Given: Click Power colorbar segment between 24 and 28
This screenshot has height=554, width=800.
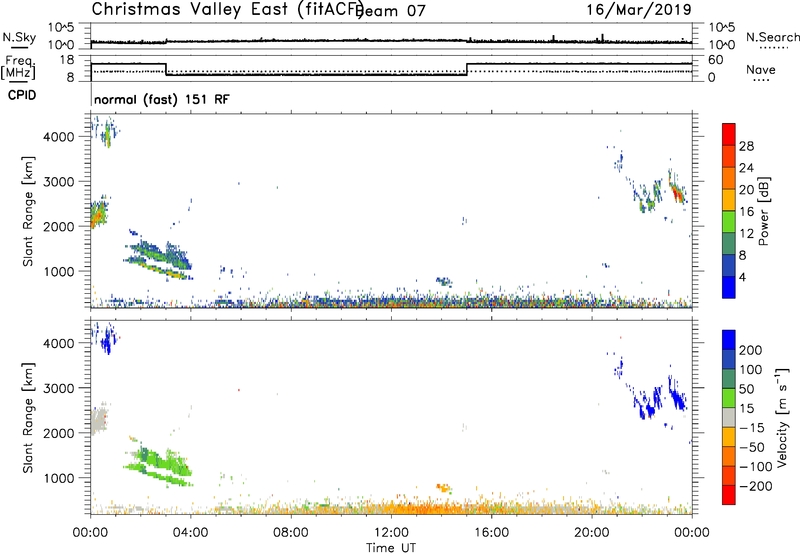Looking at the screenshot, I should point(729,156).
